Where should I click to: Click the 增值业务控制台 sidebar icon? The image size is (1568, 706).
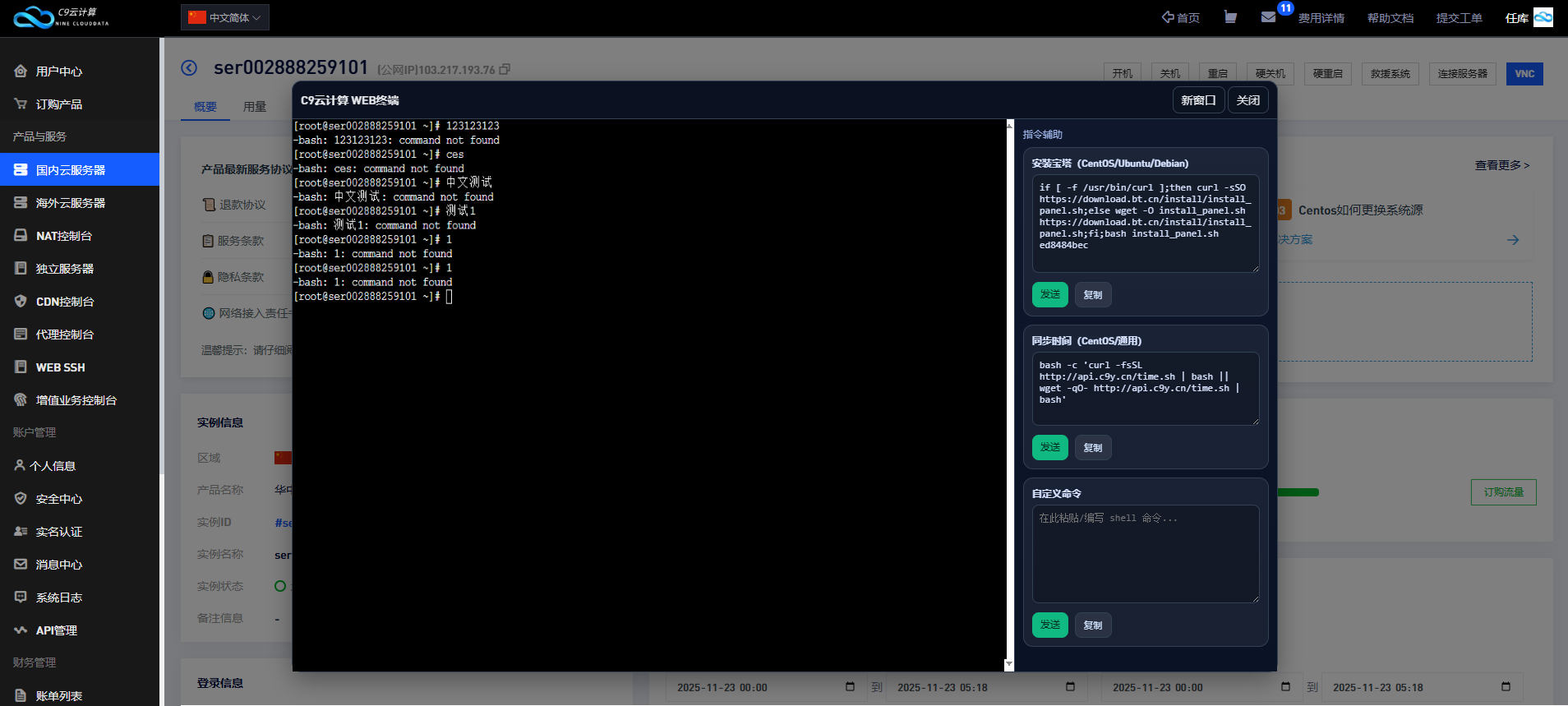[x=21, y=399]
